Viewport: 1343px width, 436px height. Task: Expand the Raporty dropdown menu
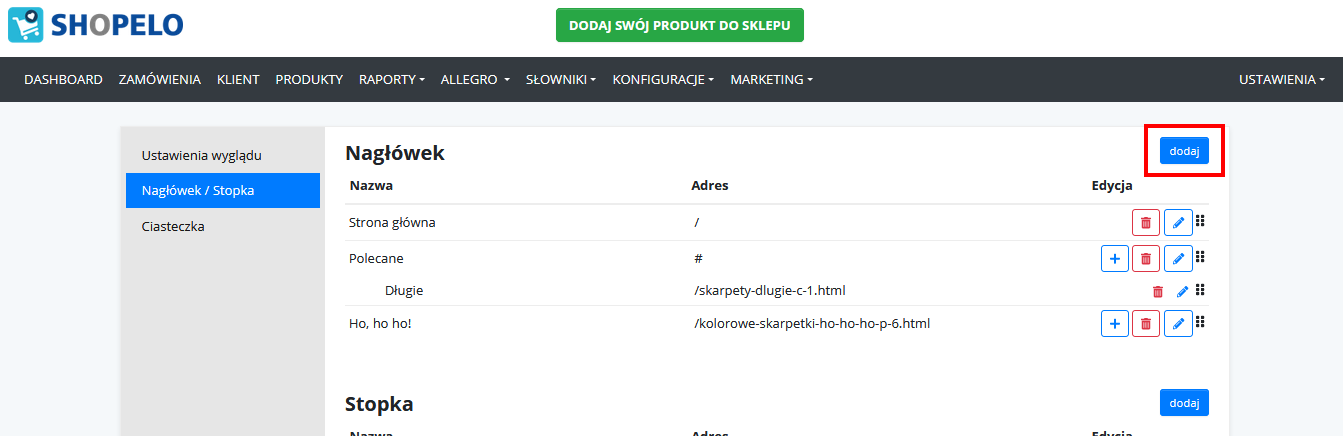[x=392, y=79]
